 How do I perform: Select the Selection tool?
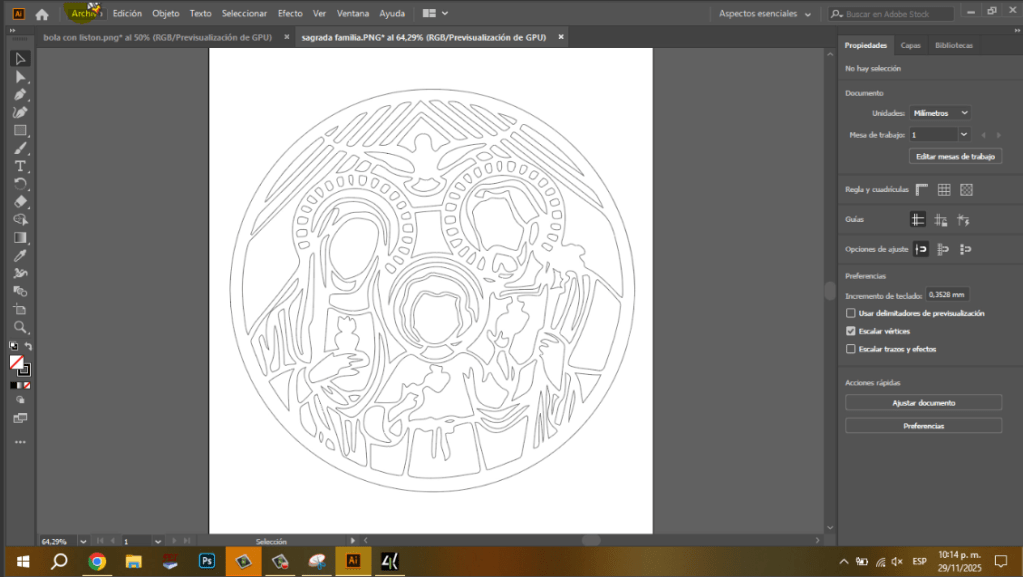point(20,58)
